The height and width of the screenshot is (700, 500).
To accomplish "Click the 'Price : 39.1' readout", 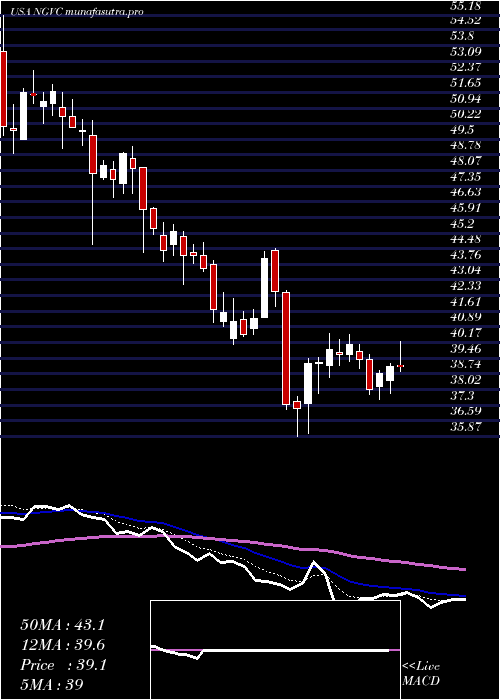I will 63,665.
